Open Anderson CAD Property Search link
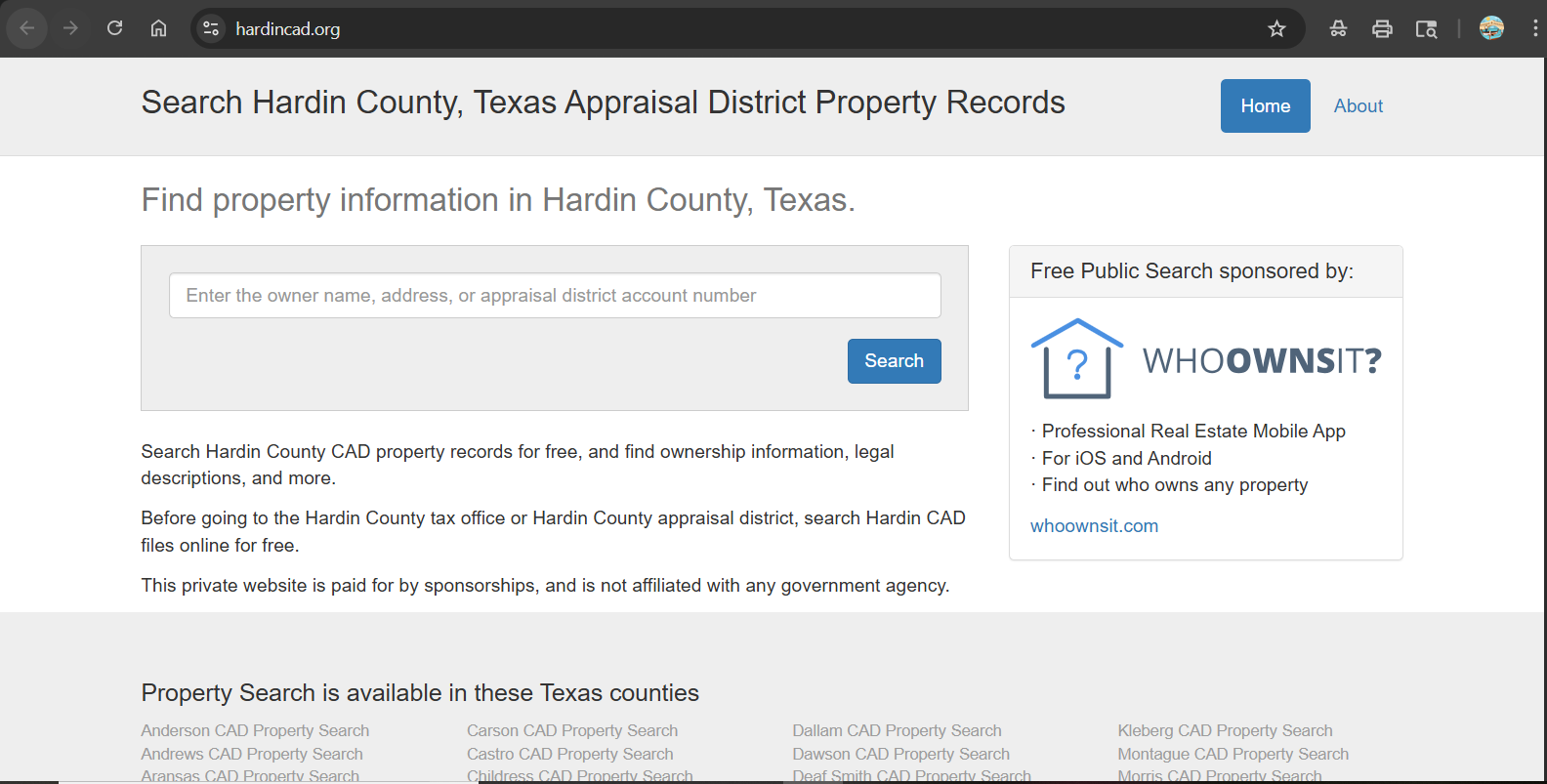This screenshot has height=784, width=1547. pos(255,730)
